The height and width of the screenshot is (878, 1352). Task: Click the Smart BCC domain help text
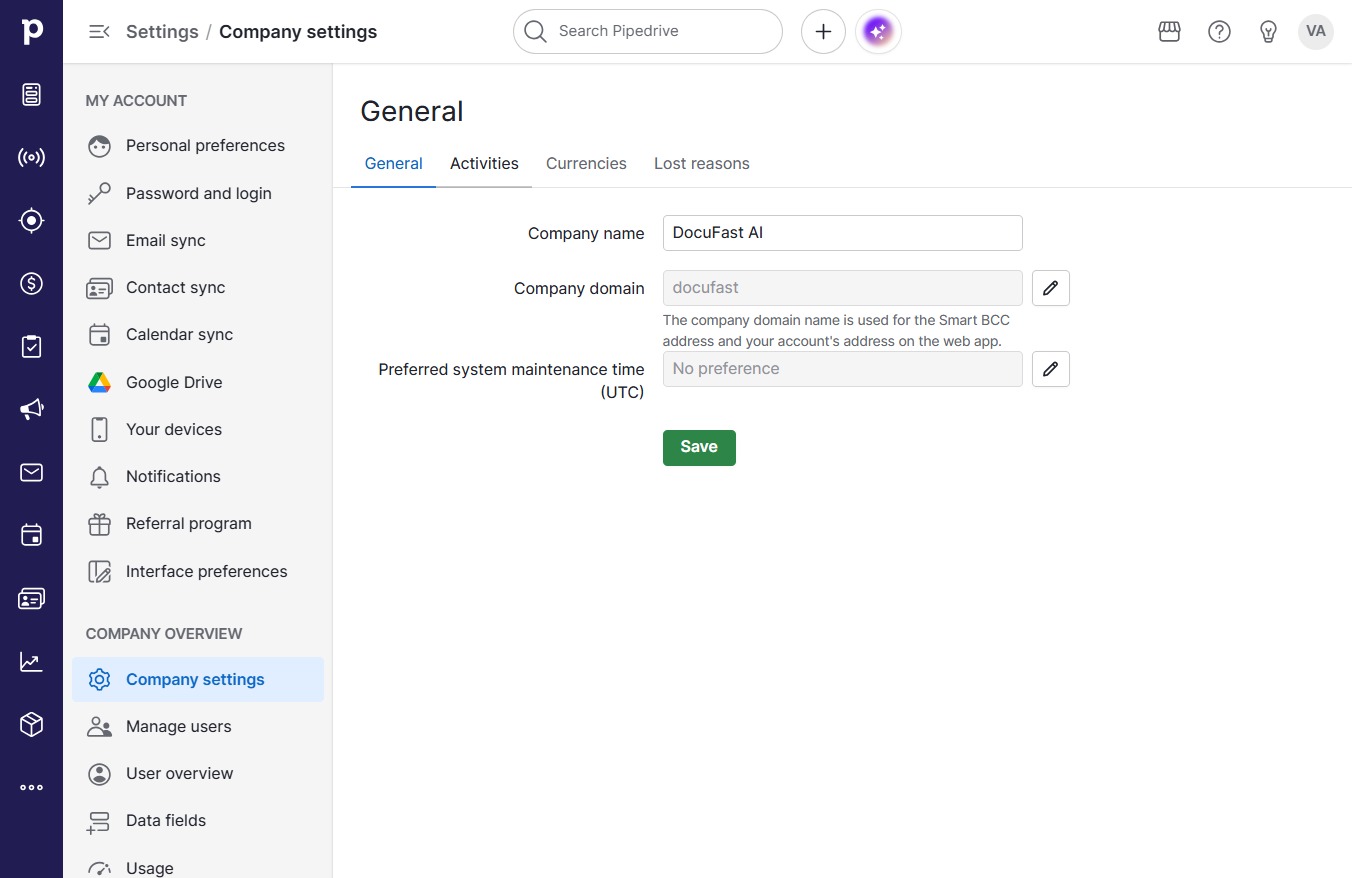[x=836, y=331]
